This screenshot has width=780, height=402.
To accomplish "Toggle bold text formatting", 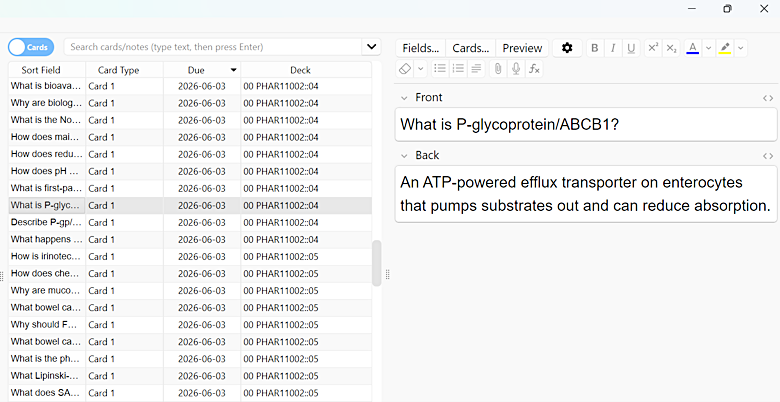I will (594, 48).
